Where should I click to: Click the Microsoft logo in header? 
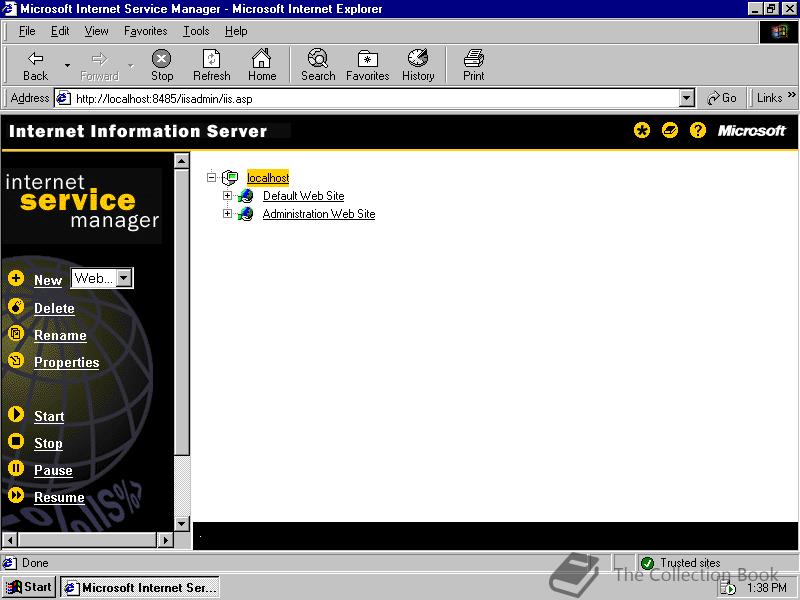752,131
